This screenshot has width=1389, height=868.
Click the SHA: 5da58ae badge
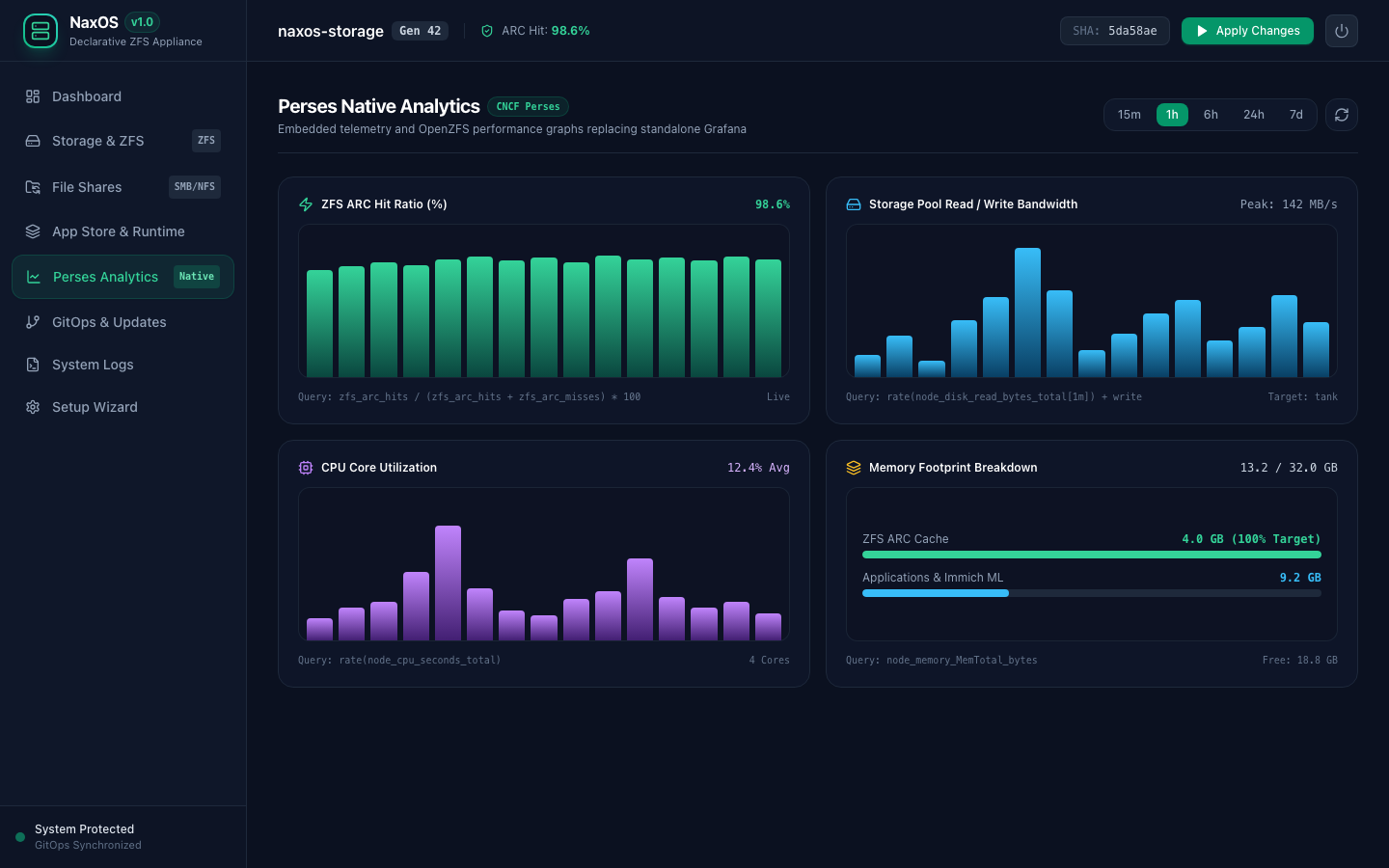1115,31
